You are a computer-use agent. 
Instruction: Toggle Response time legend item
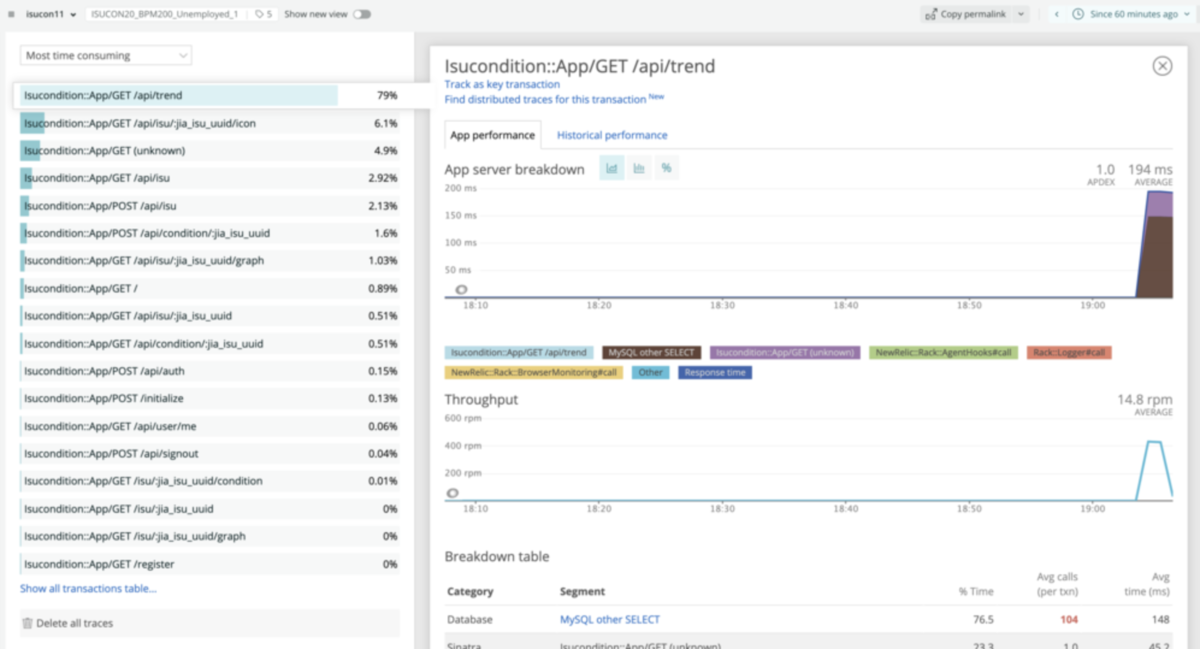715,372
